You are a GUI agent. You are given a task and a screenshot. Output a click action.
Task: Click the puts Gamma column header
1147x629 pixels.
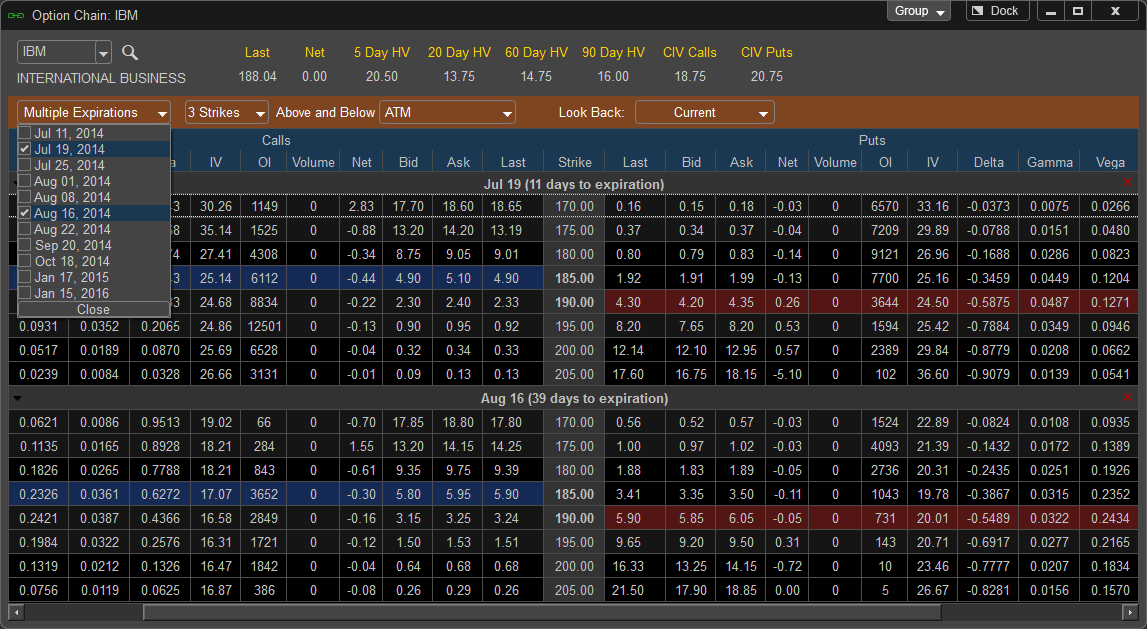point(1050,162)
